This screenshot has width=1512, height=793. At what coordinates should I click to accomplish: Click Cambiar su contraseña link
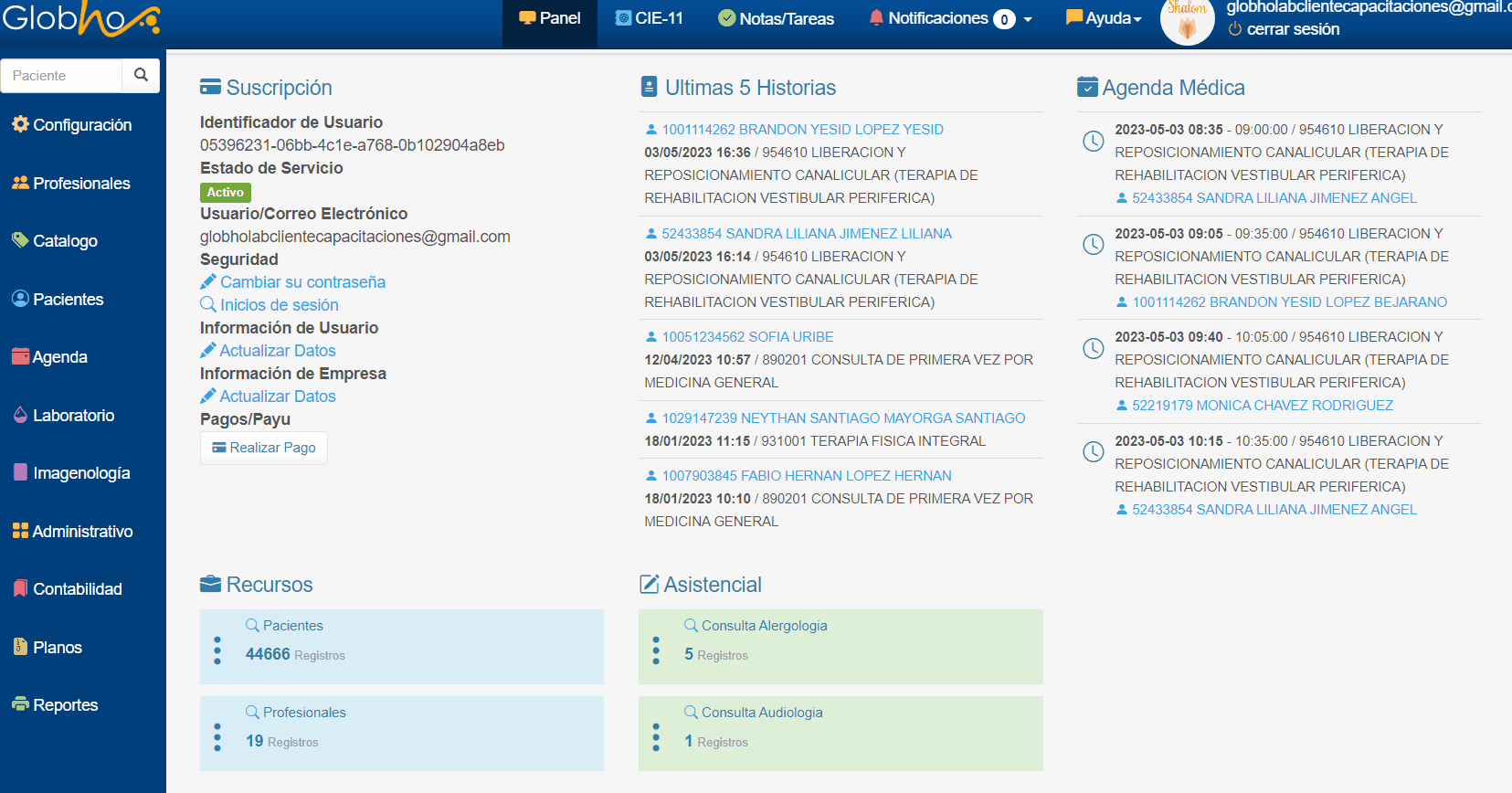301,282
